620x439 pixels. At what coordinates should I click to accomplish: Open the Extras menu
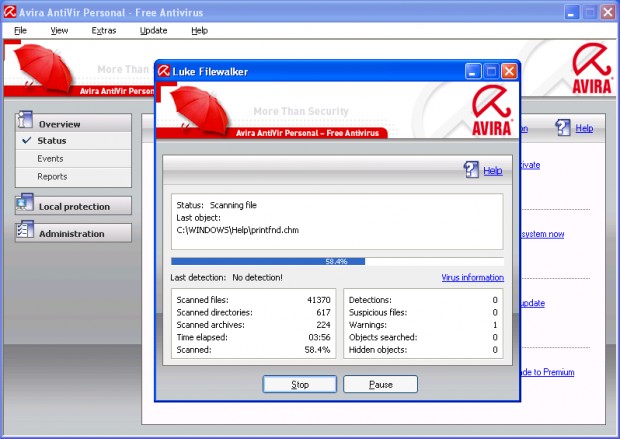point(104,30)
